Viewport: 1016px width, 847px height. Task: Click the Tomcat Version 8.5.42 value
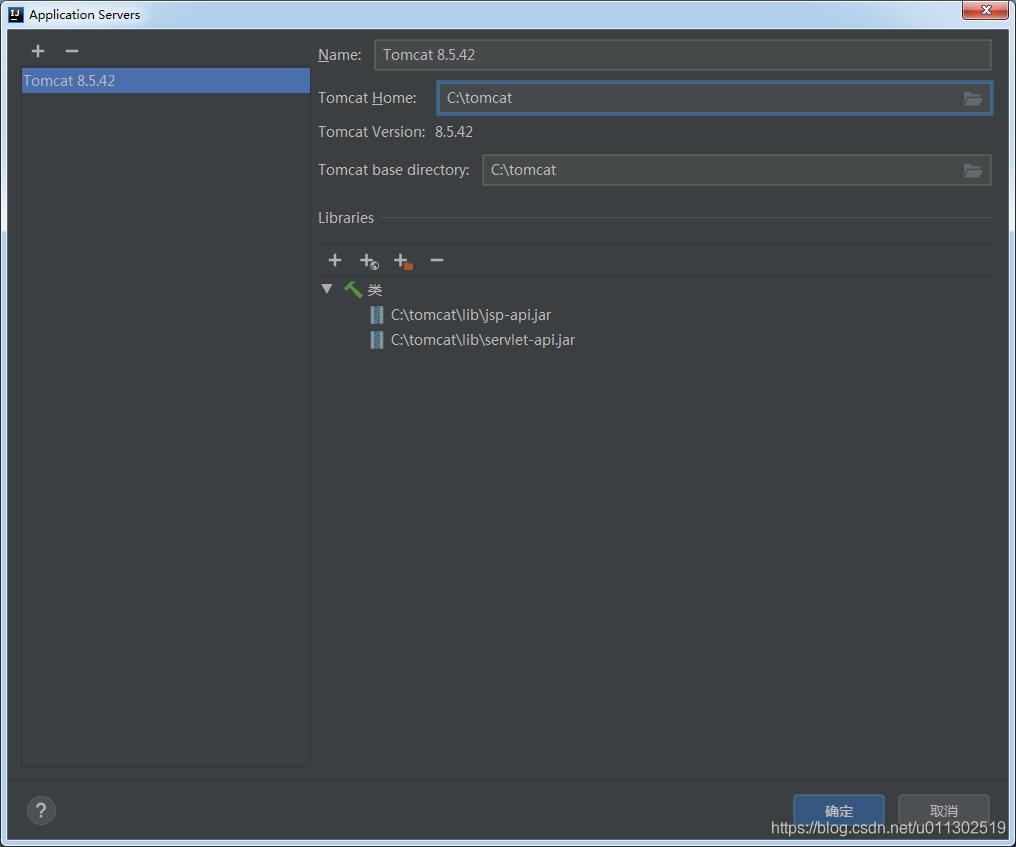(x=454, y=132)
